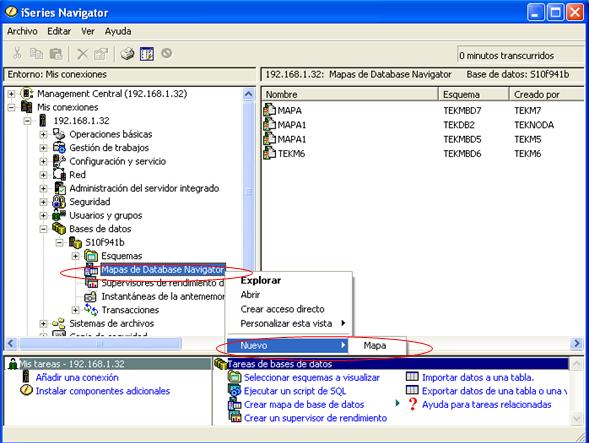Click the tree pane scroll up arrow
The width and height of the screenshot is (589, 443).
[x=249, y=94]
